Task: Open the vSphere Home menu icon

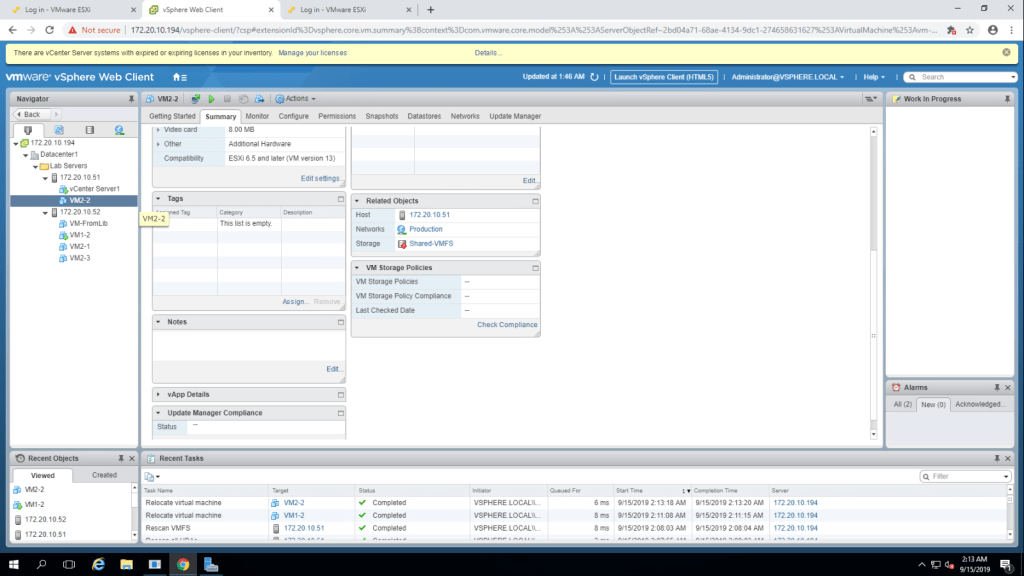Action: pyautogui.click(x=179, y=77)
